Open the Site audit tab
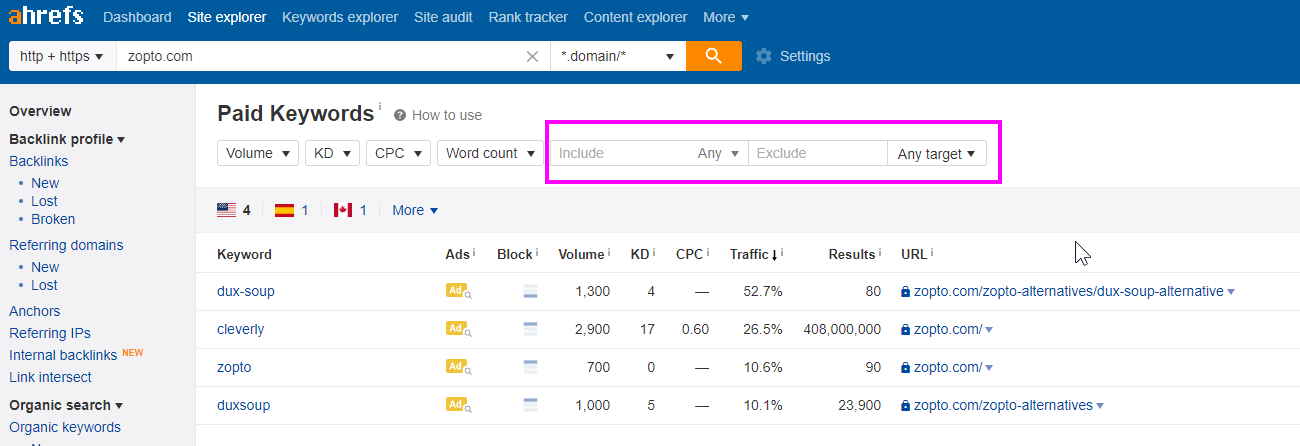The width and height of the screenshot is (1300, 446). [x=443, y=17]
